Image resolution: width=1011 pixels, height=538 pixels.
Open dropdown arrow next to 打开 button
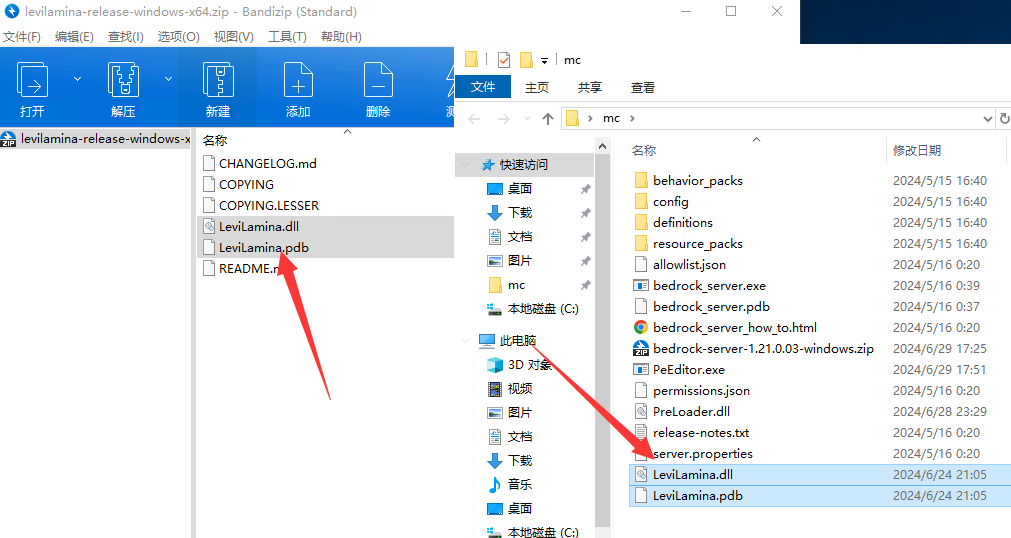tap(77, 79)
